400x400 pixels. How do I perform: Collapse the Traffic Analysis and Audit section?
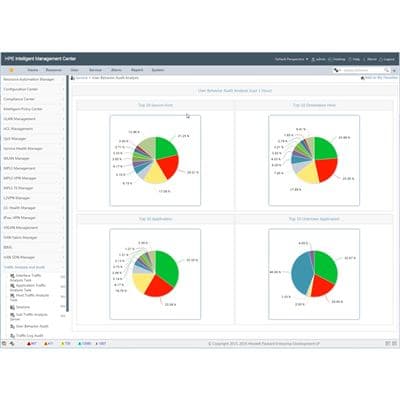click(x=33, y=267)
